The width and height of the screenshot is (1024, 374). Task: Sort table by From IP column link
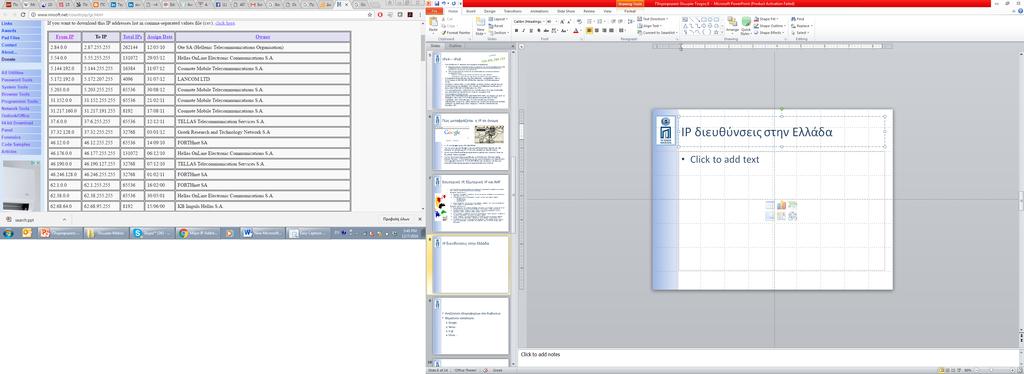[x=65, y=37]
